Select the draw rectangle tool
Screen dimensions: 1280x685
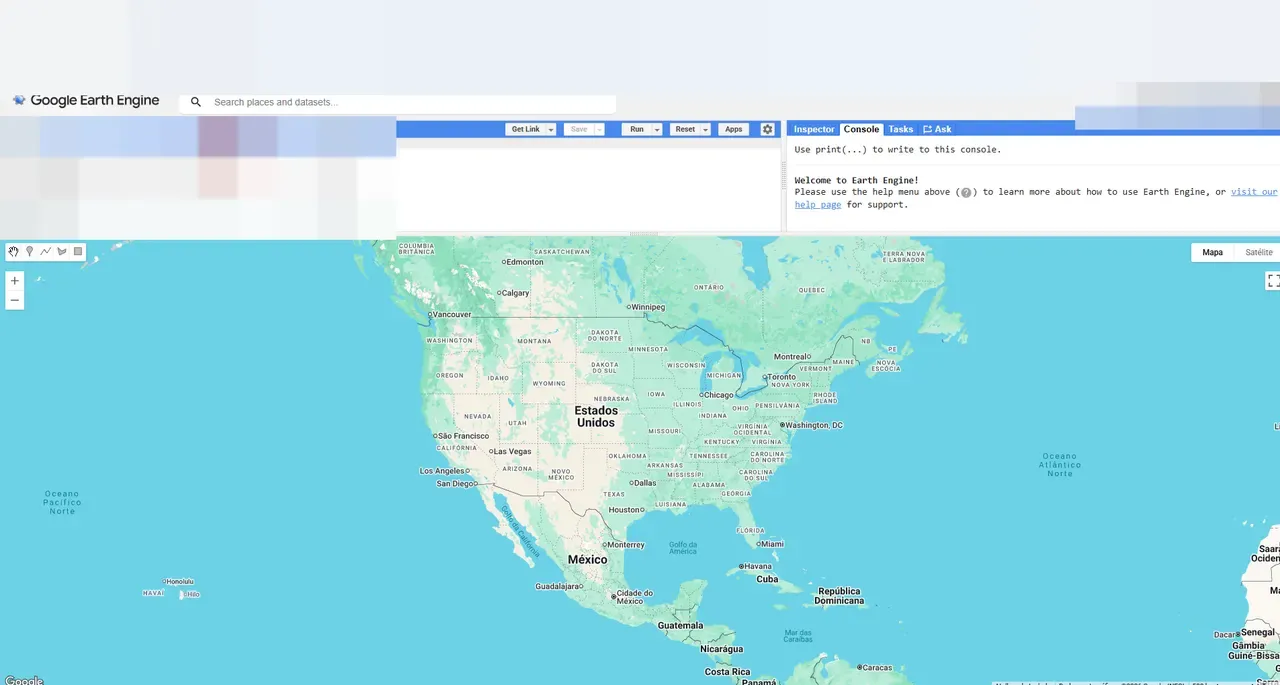[x=78, y=251]
